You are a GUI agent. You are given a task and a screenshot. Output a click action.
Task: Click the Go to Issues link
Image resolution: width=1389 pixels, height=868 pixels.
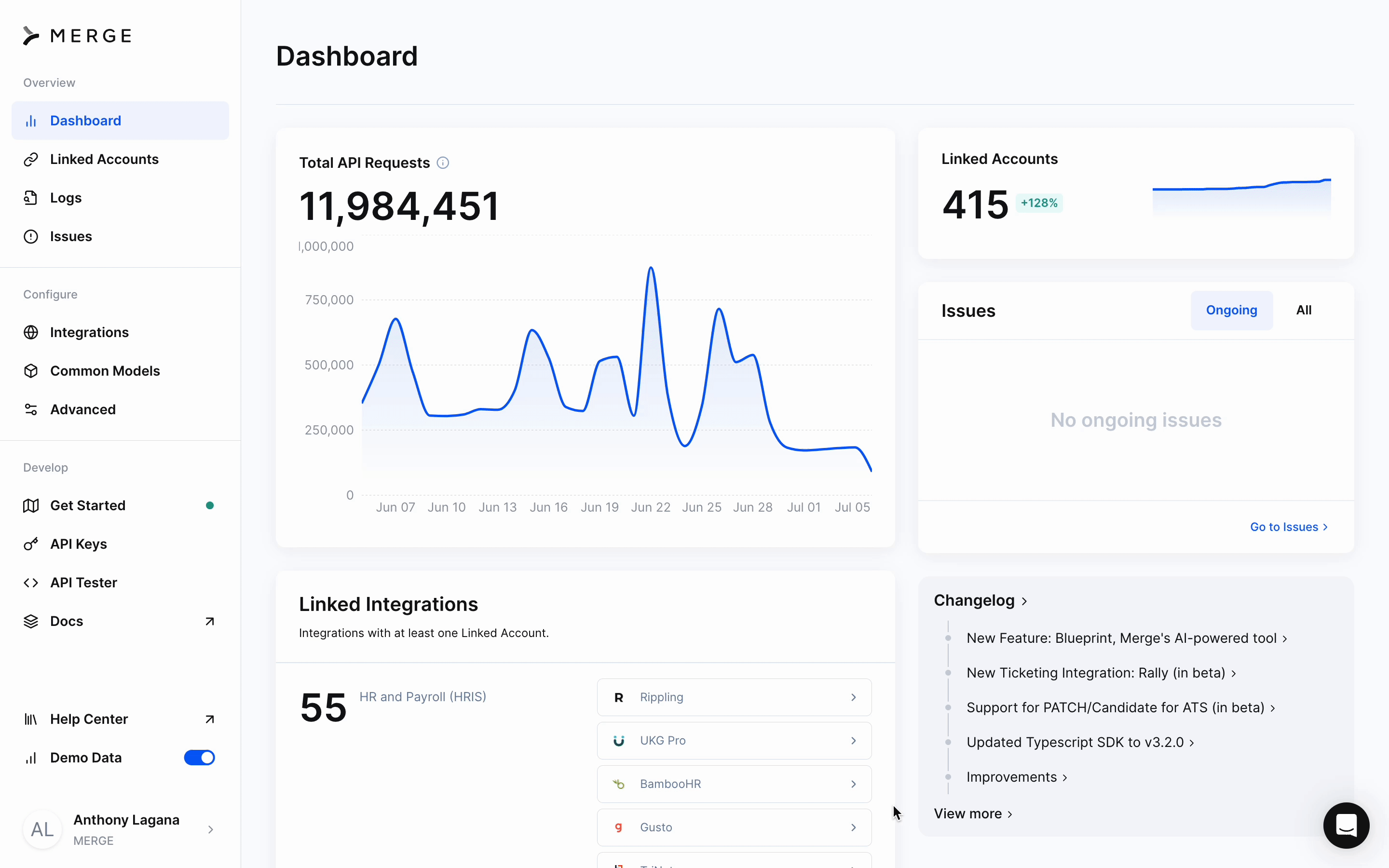click(1288, 527)
